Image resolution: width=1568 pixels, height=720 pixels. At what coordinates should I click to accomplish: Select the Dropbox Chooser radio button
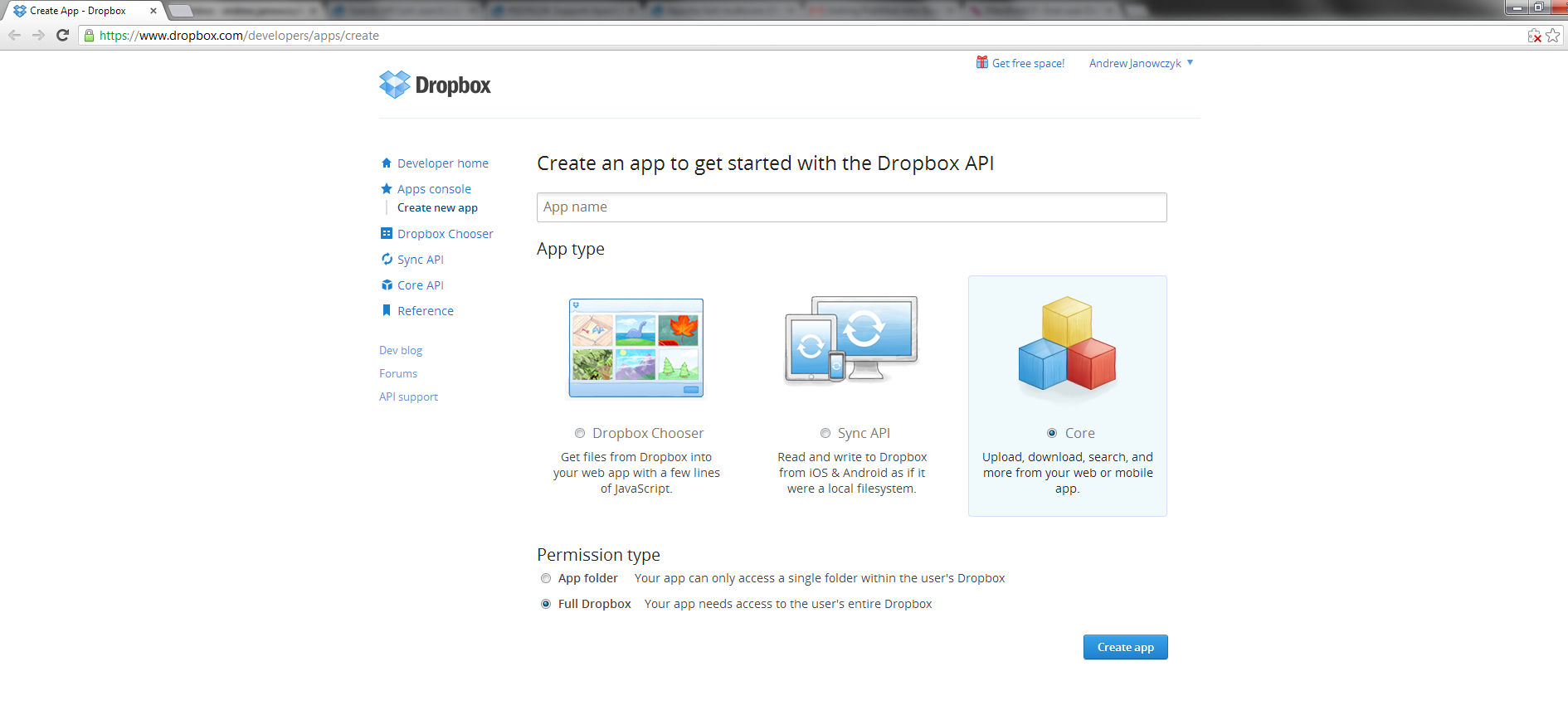(580, 433)
